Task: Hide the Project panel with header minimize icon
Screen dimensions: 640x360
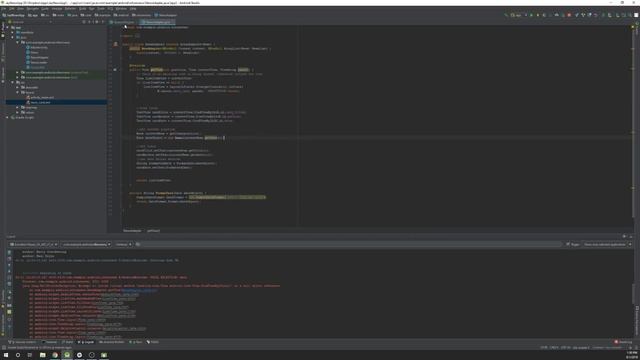Action: [103, 22]
